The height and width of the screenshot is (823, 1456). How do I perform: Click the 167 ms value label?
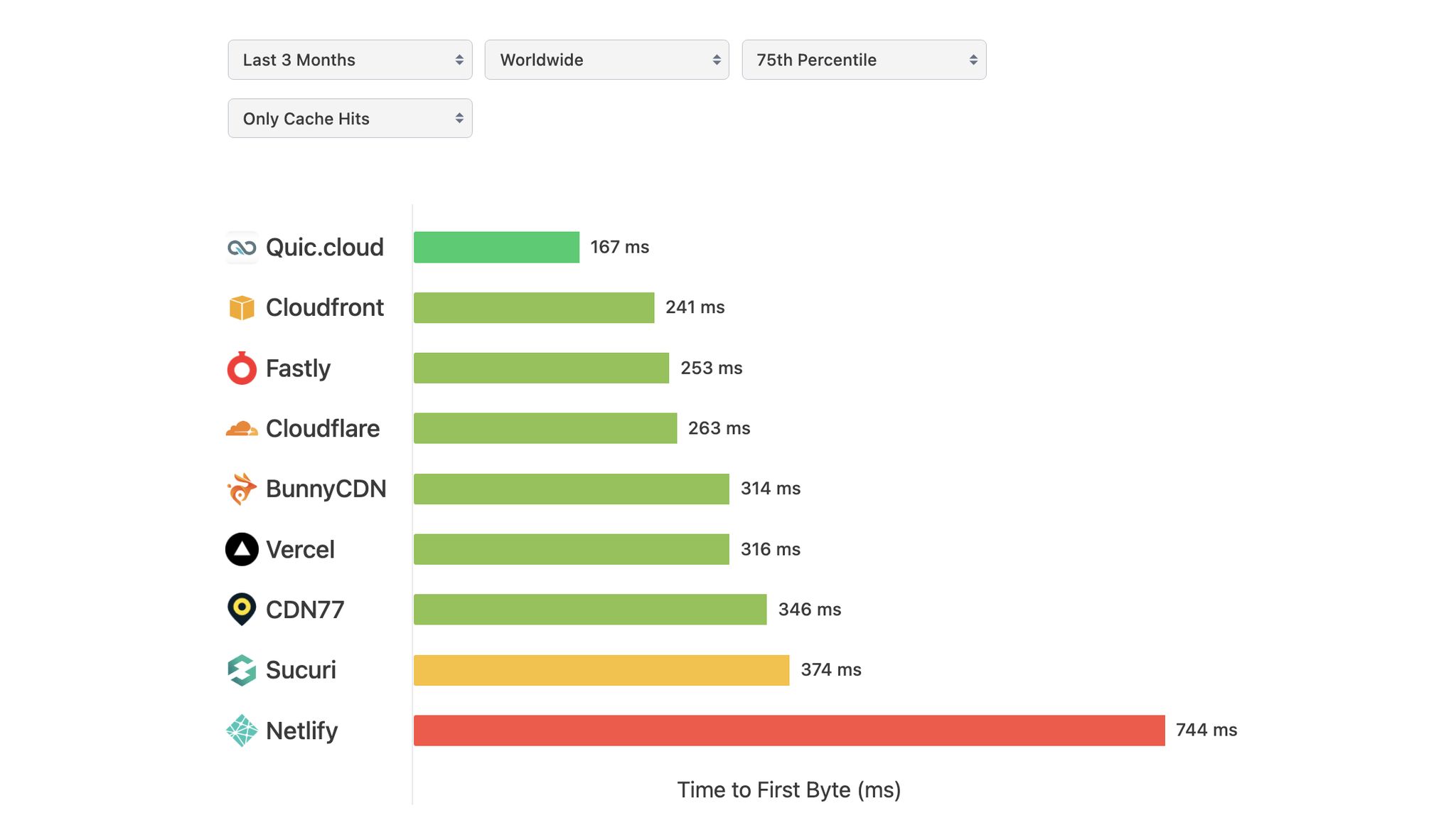pos(620,247)
